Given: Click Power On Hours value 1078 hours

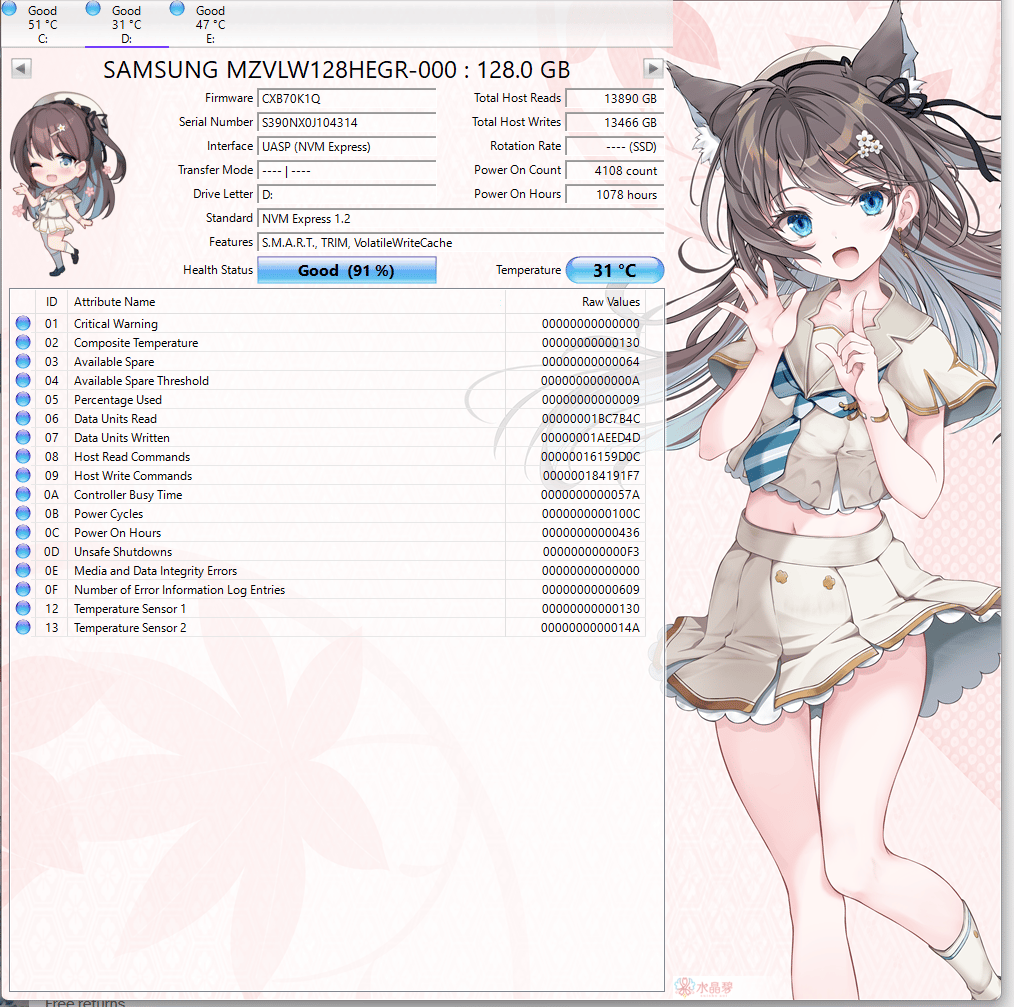Looking at the screenshot, I should [614, 195].
